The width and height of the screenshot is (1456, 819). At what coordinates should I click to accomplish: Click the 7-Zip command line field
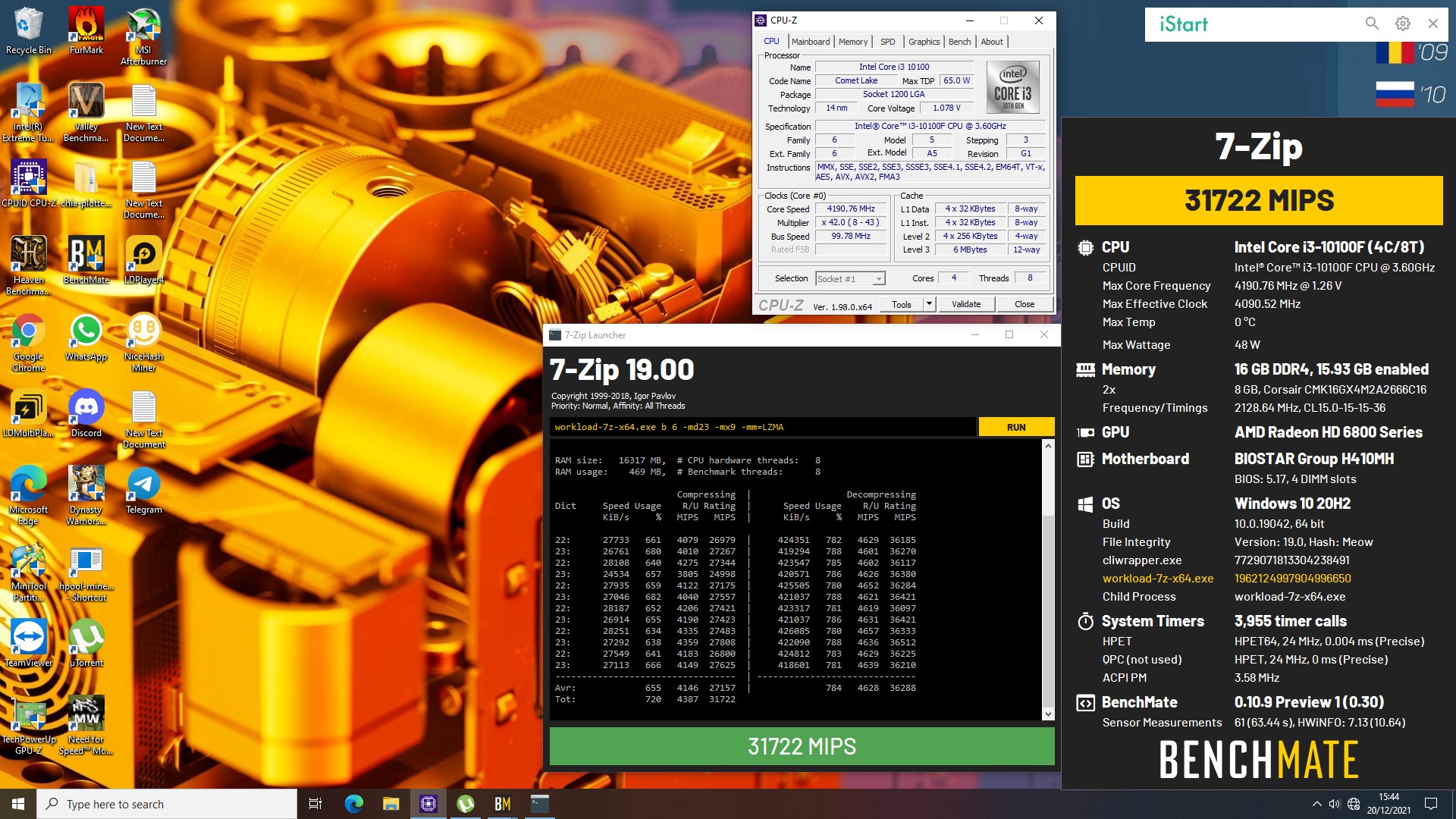click(x=762, y=427)
